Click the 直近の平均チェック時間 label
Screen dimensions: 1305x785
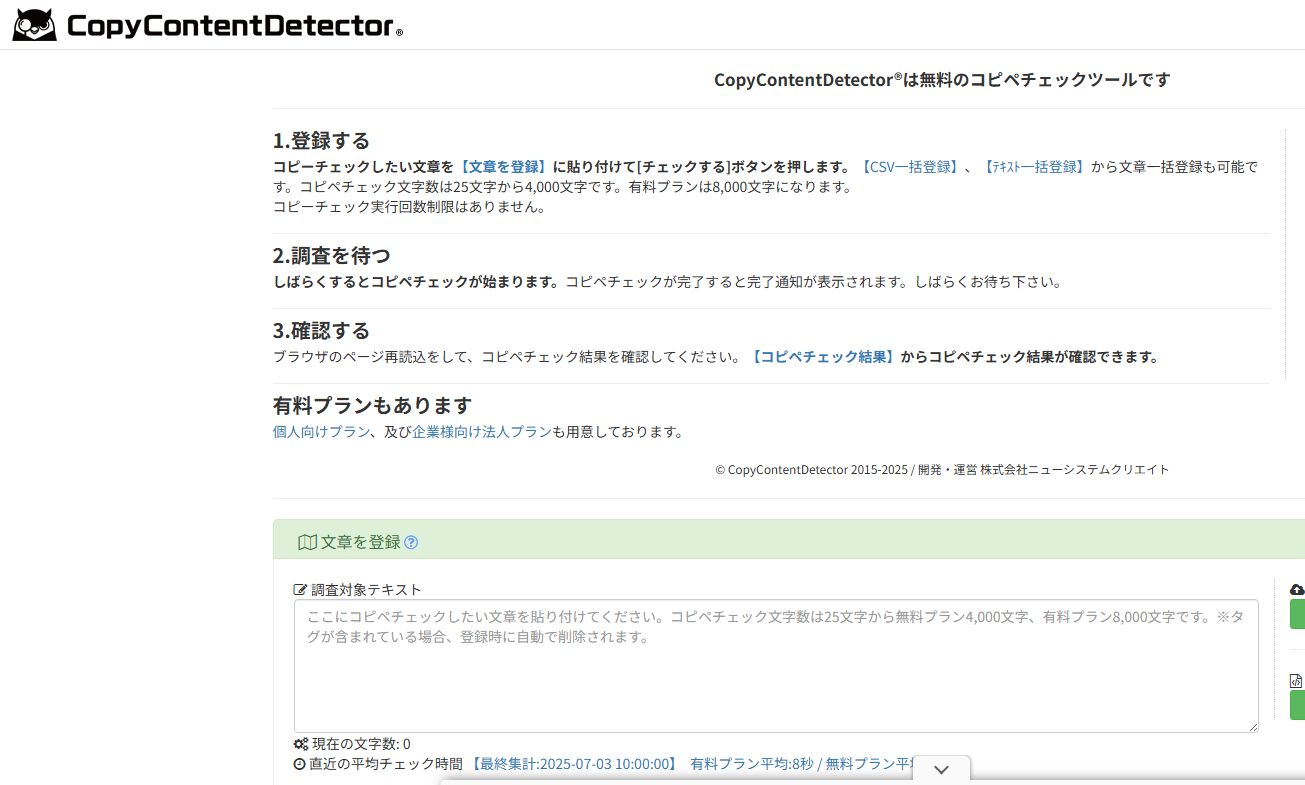pos(386,764)
